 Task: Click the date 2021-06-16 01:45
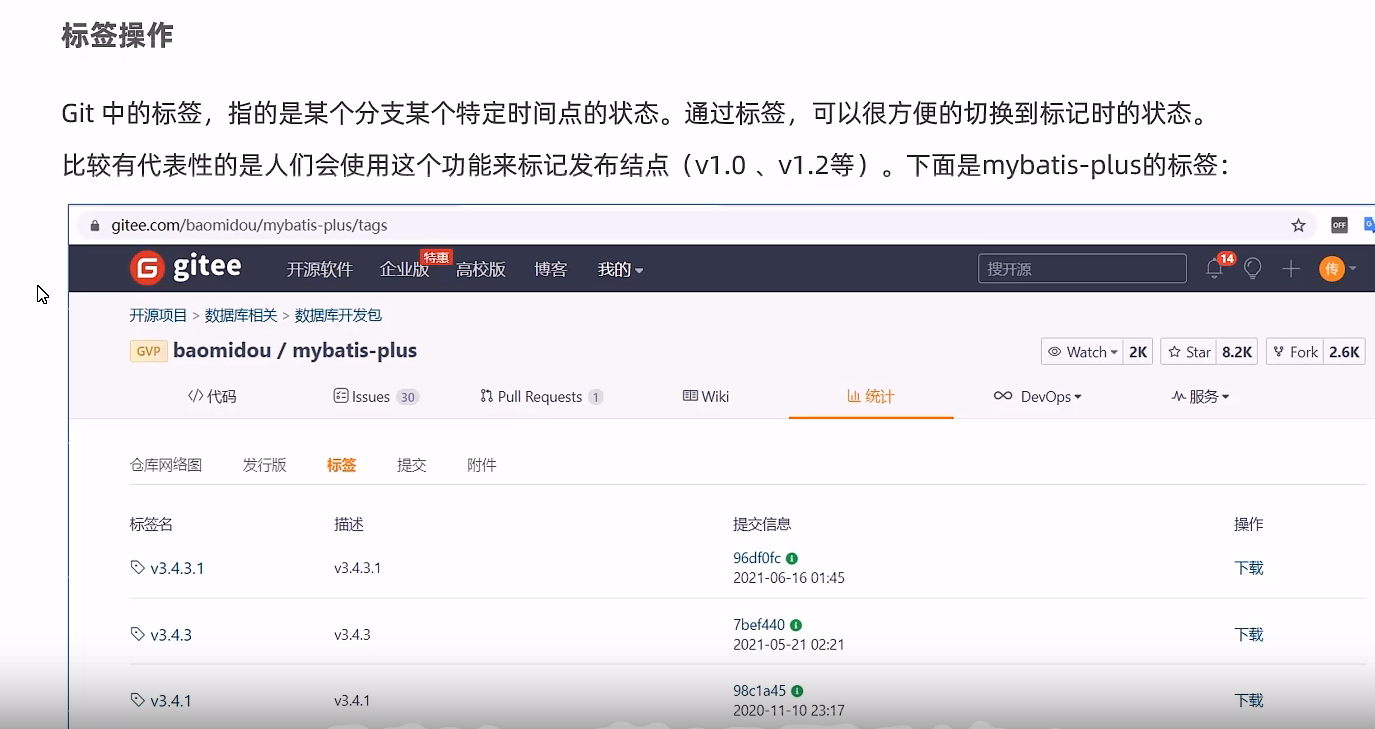click(789, 578)
